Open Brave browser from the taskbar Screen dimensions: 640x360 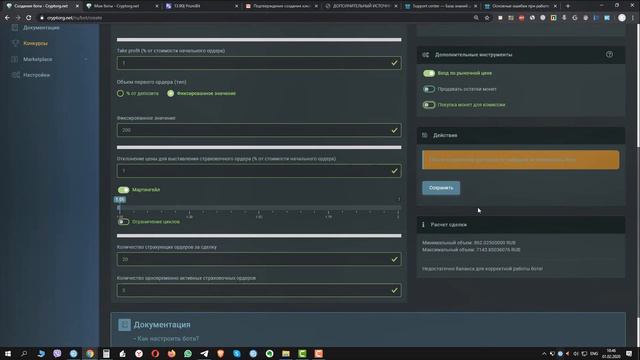(220, 353)
